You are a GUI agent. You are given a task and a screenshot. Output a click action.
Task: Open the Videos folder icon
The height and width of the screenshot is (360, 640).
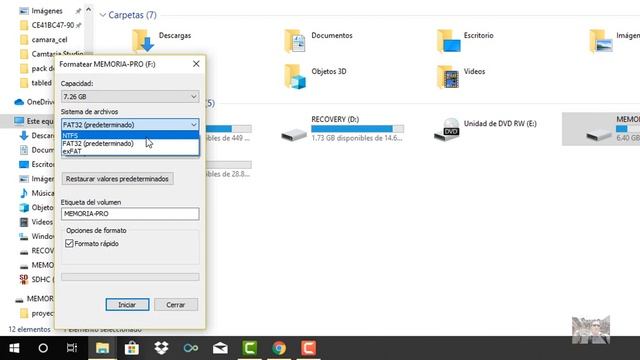448,77
